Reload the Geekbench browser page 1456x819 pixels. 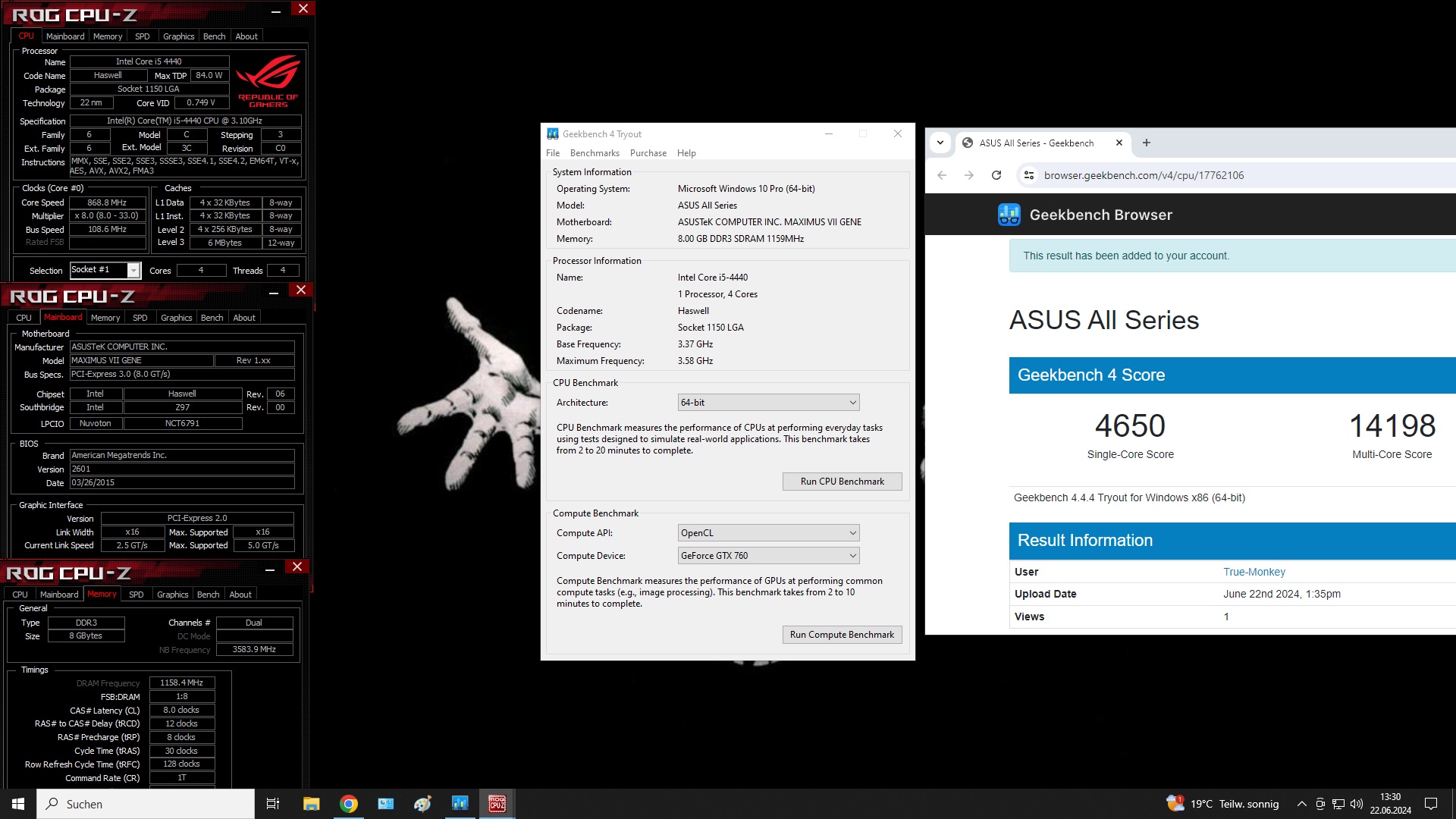pos(996,175)
